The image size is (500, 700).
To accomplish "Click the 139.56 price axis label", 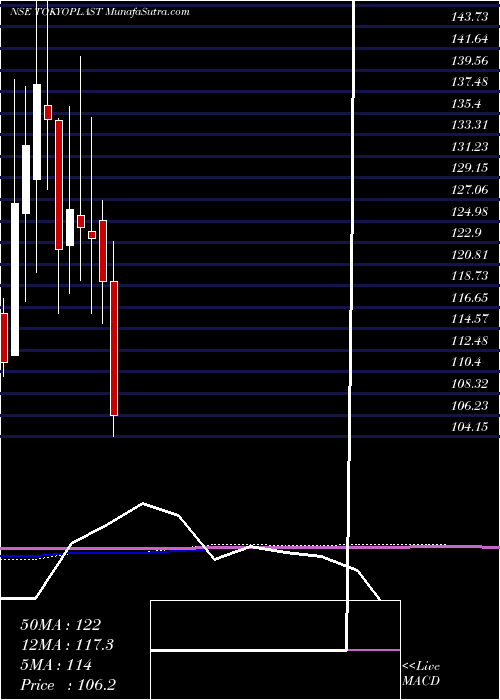I will point(470,61).
